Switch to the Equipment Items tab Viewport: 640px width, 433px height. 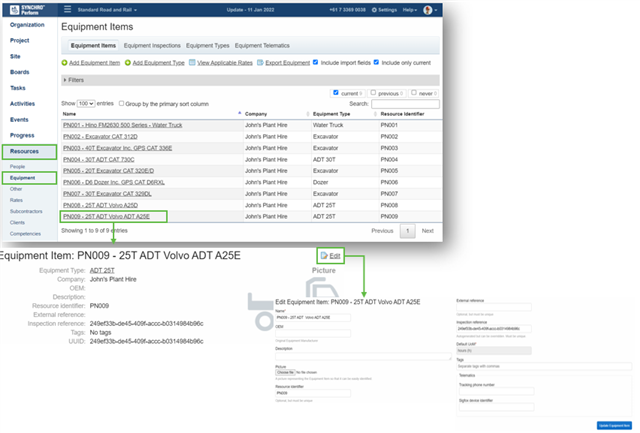[93, 46]
